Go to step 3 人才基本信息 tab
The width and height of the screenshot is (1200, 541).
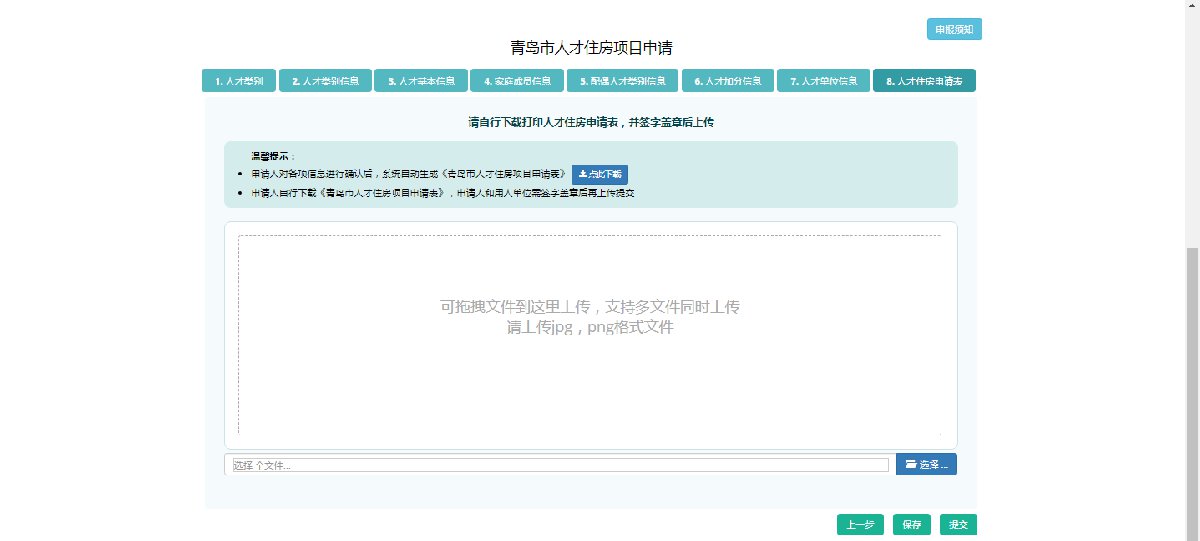(421, 81)
